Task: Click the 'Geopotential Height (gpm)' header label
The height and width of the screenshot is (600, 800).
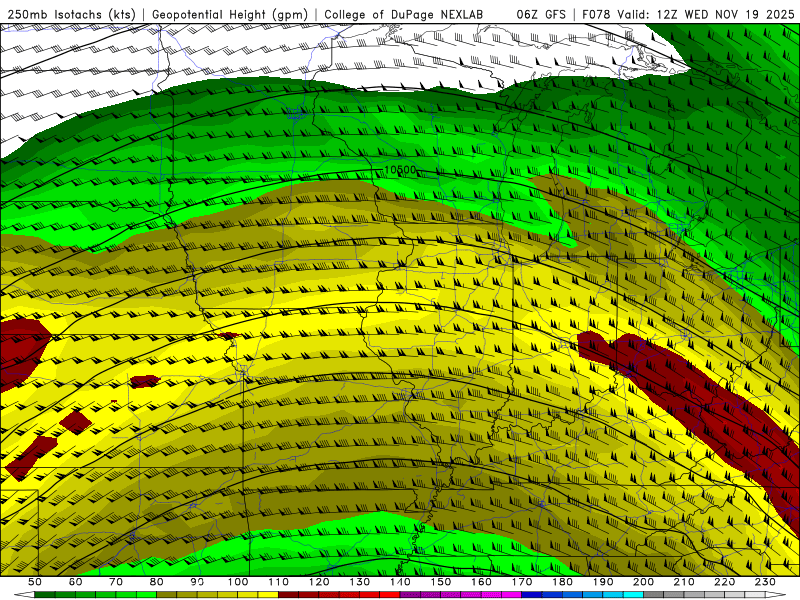Action: [x=230, y=15]
